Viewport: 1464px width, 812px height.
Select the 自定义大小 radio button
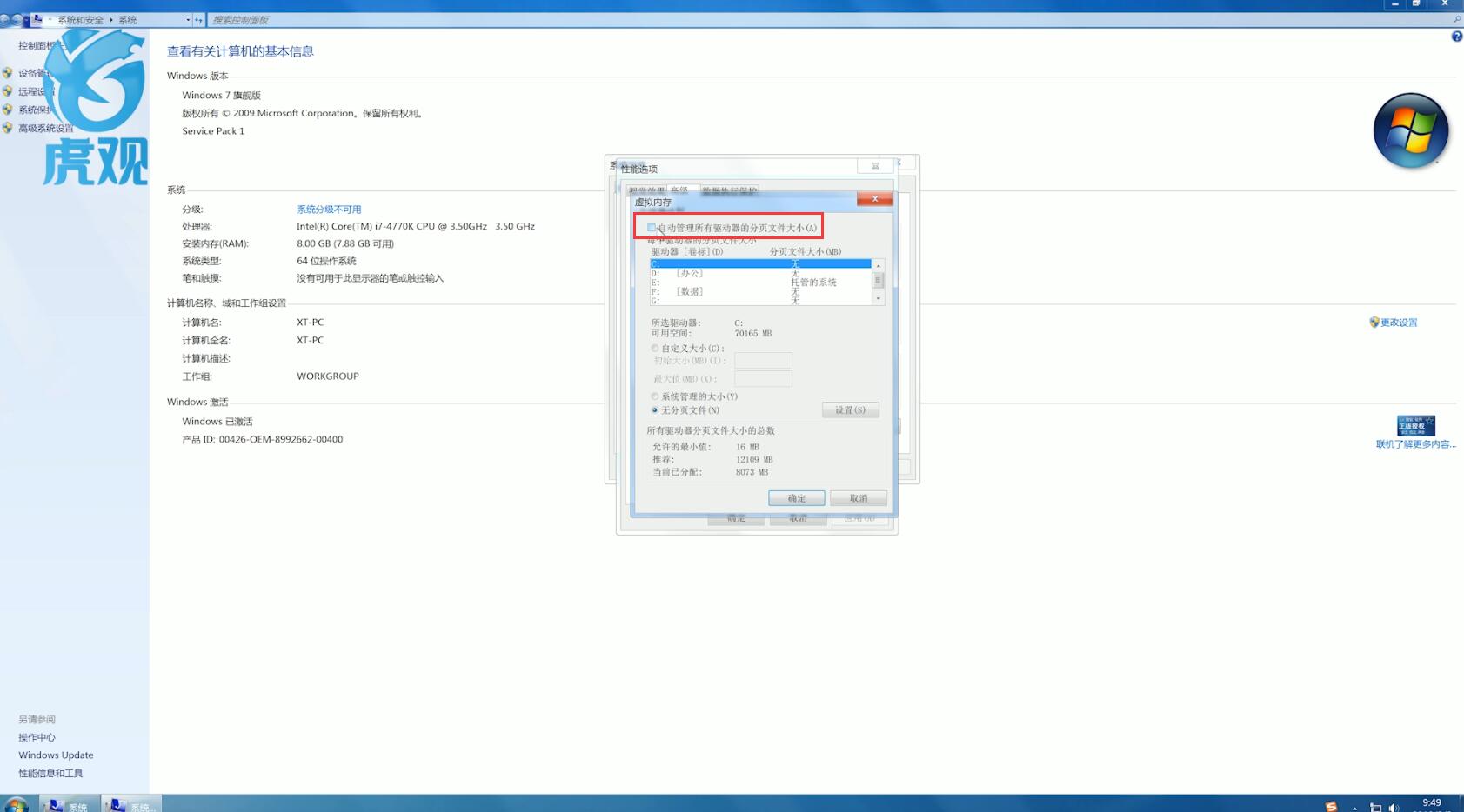pos(655,349)
